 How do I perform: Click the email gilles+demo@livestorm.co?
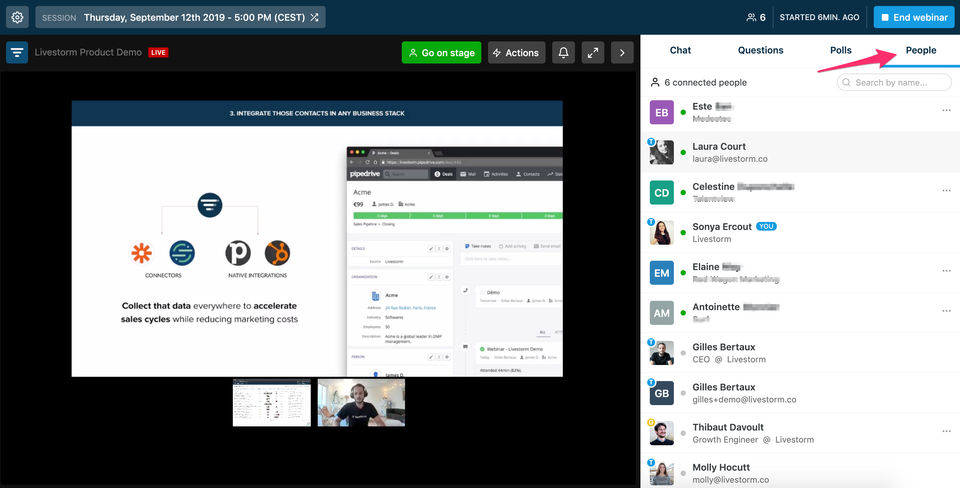pos(744,399)
